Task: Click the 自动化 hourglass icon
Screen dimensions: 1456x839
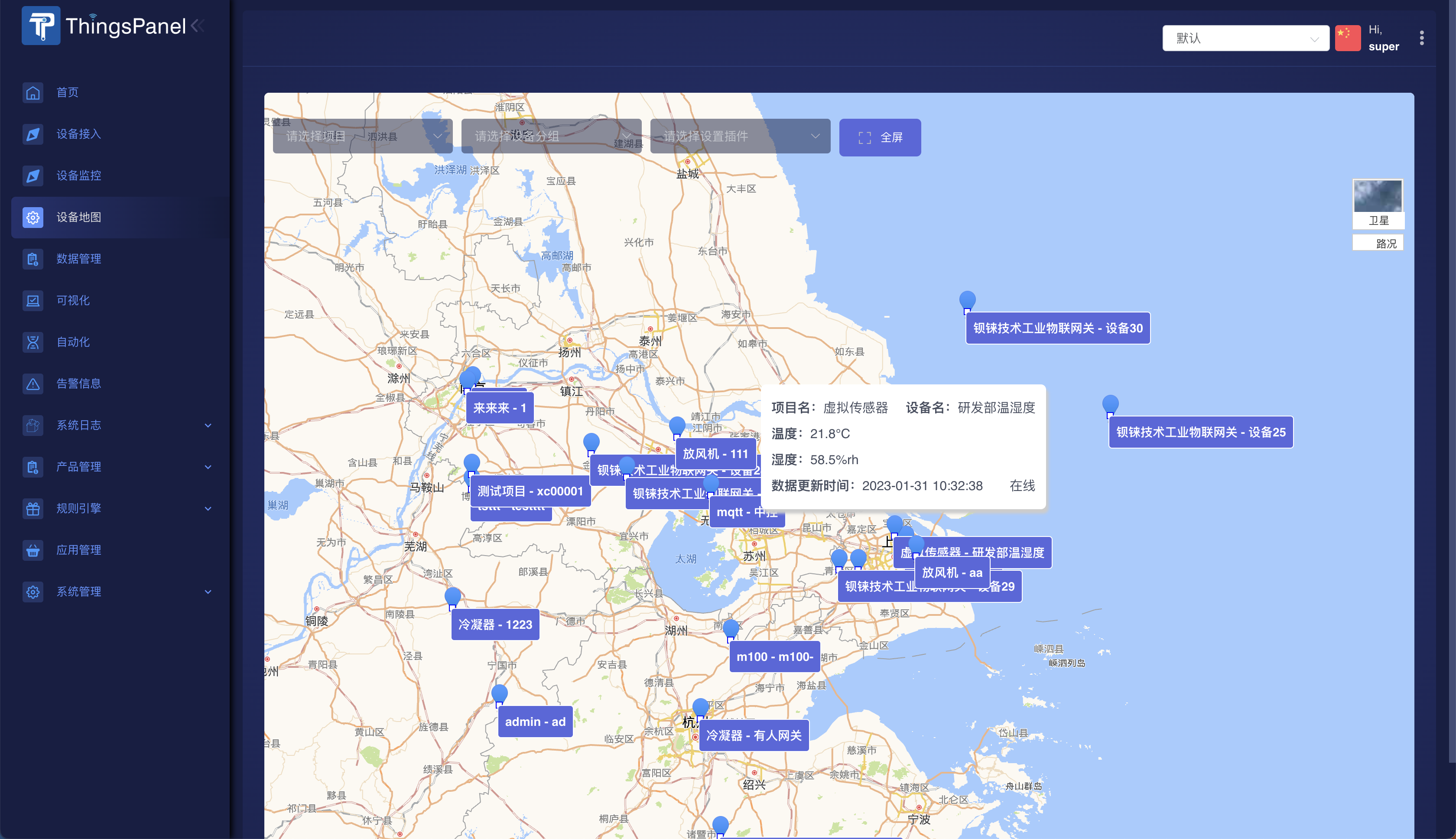Action: point(33,341)
